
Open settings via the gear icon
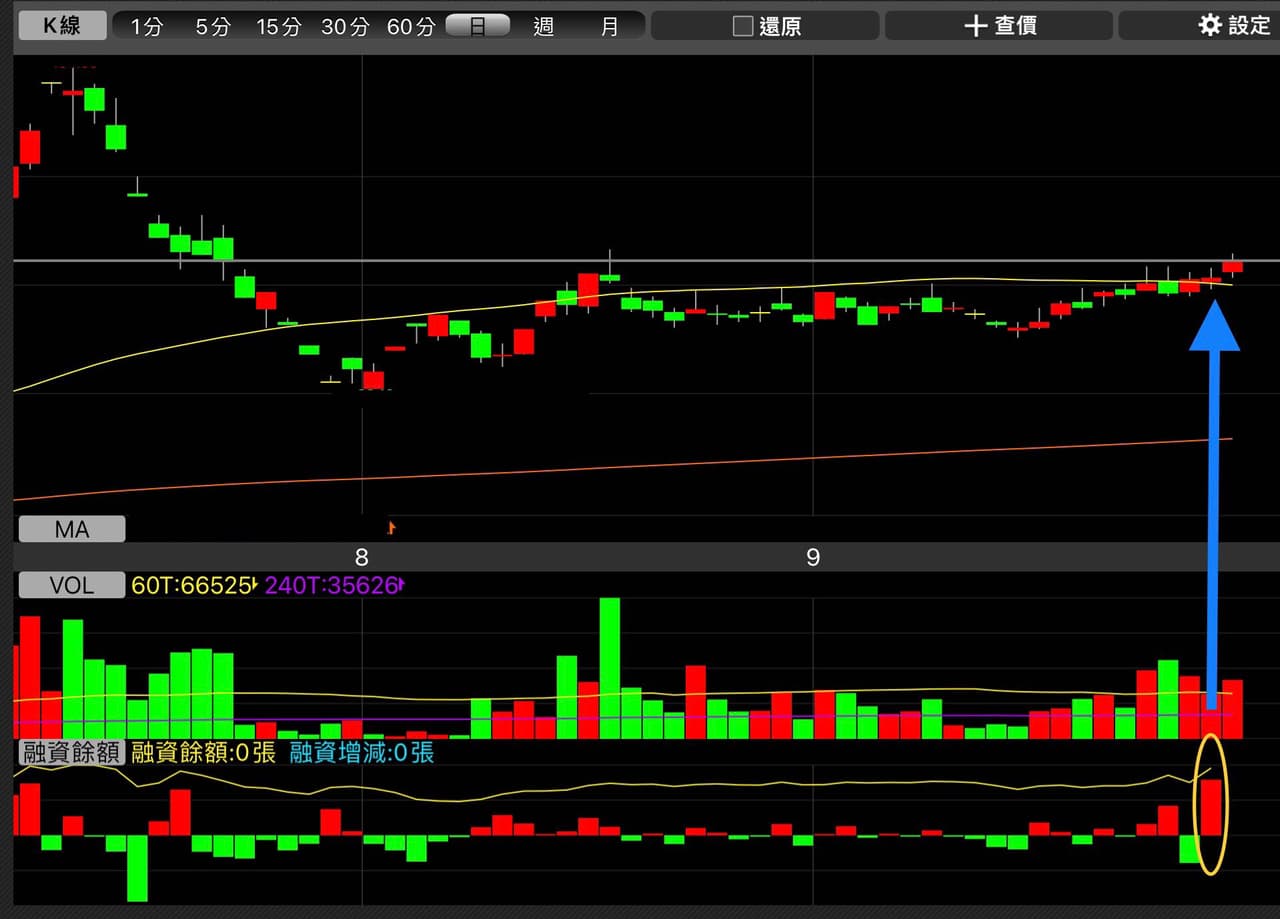click(1210, 25)
